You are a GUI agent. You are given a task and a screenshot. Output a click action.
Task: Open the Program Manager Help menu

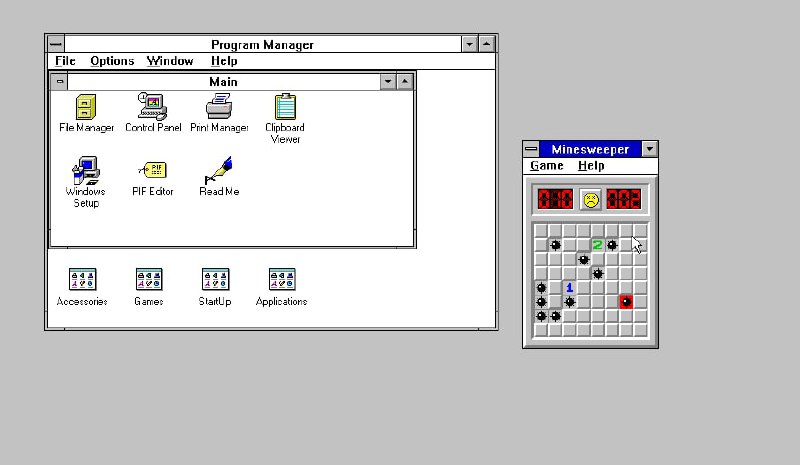(x=224, y=61)
